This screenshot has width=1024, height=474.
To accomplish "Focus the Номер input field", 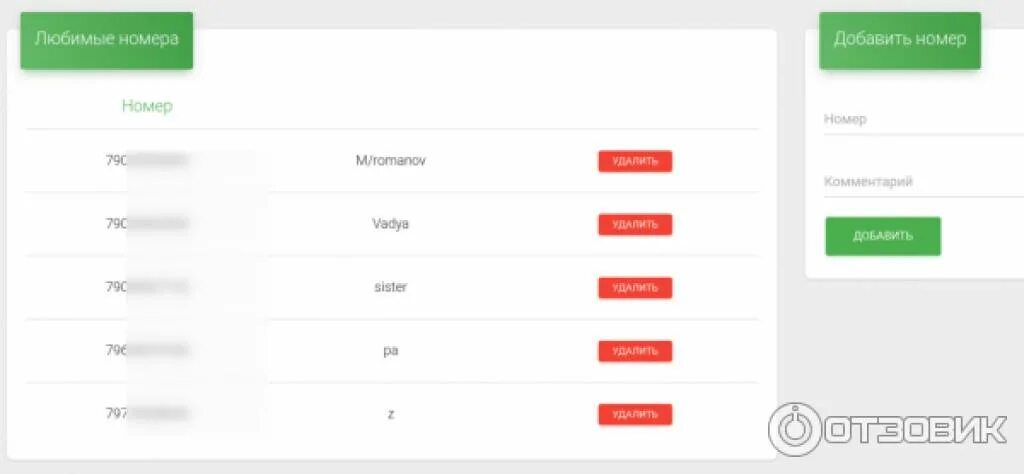I will pyautogui.click(x=923, y=119).
